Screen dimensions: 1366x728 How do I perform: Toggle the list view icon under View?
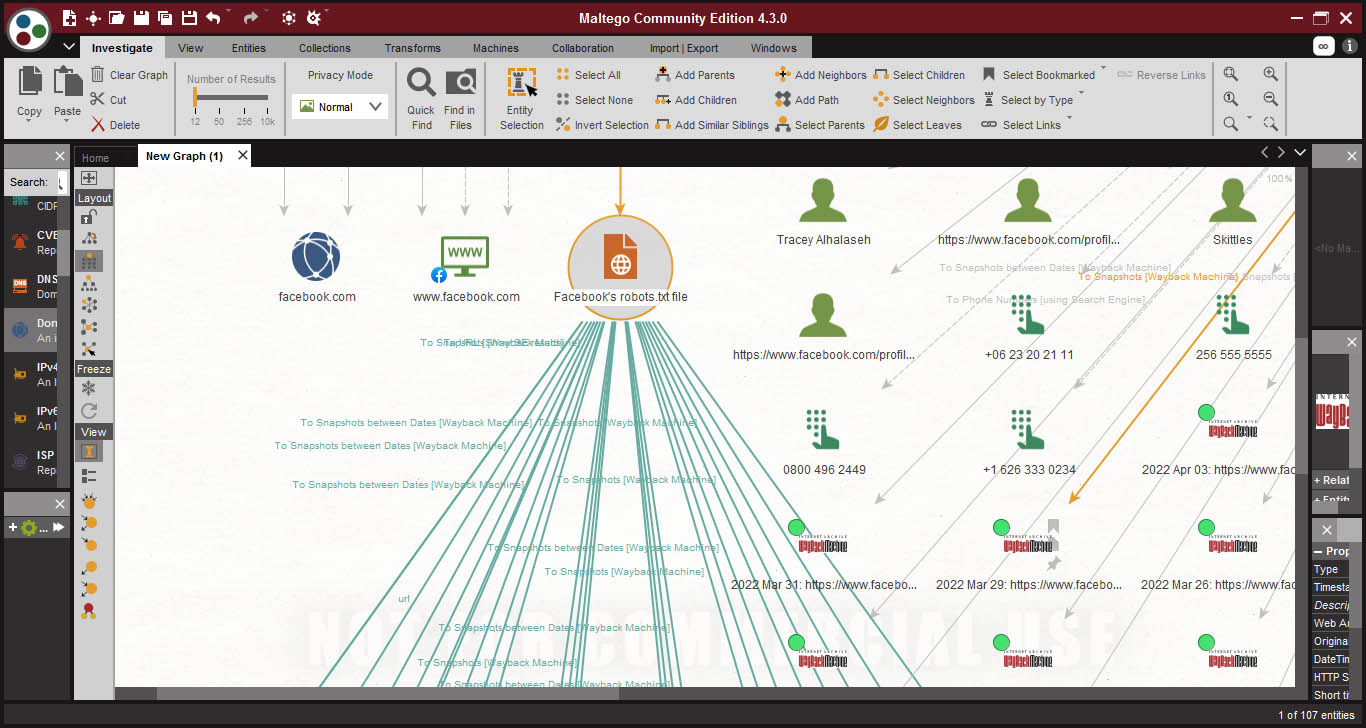point(89,477)
